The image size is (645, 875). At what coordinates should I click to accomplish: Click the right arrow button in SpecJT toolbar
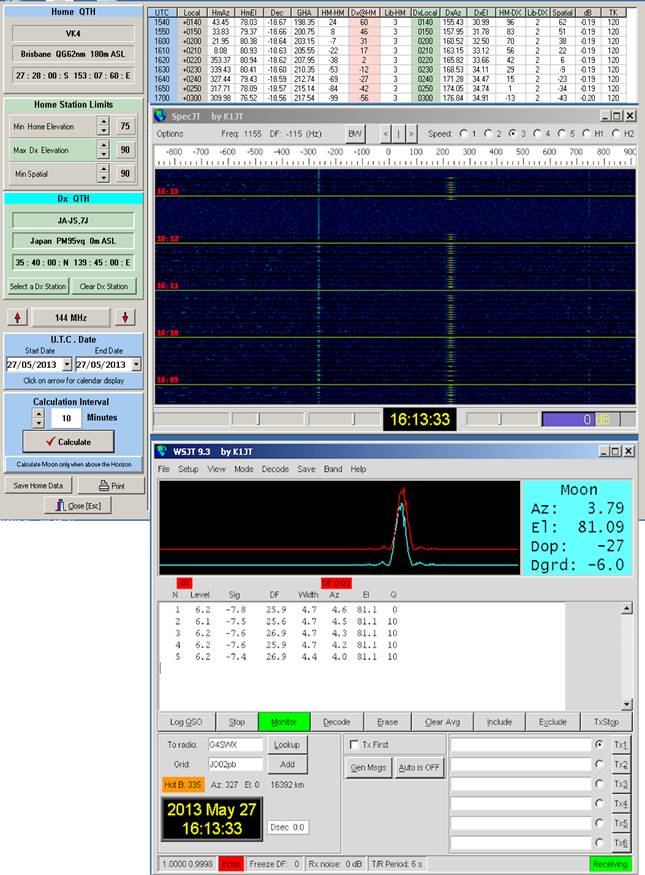tap(412, 133)
